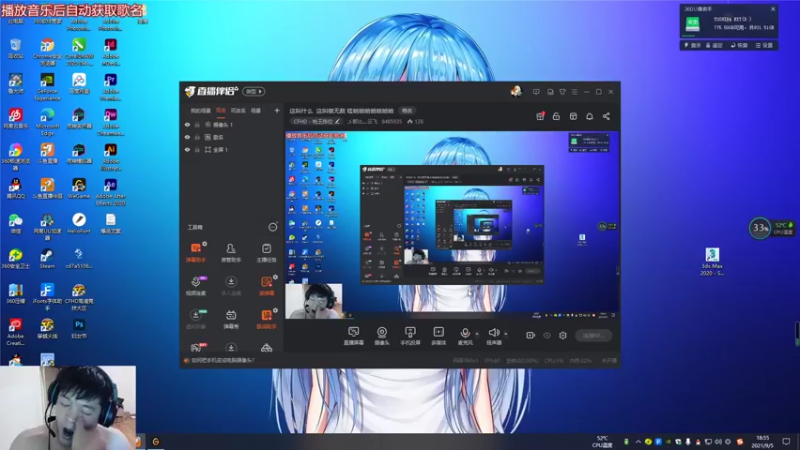Open 主播任务 tool in the toolbox
Screen dimensions: 800x450
click(x=266, y=253)
